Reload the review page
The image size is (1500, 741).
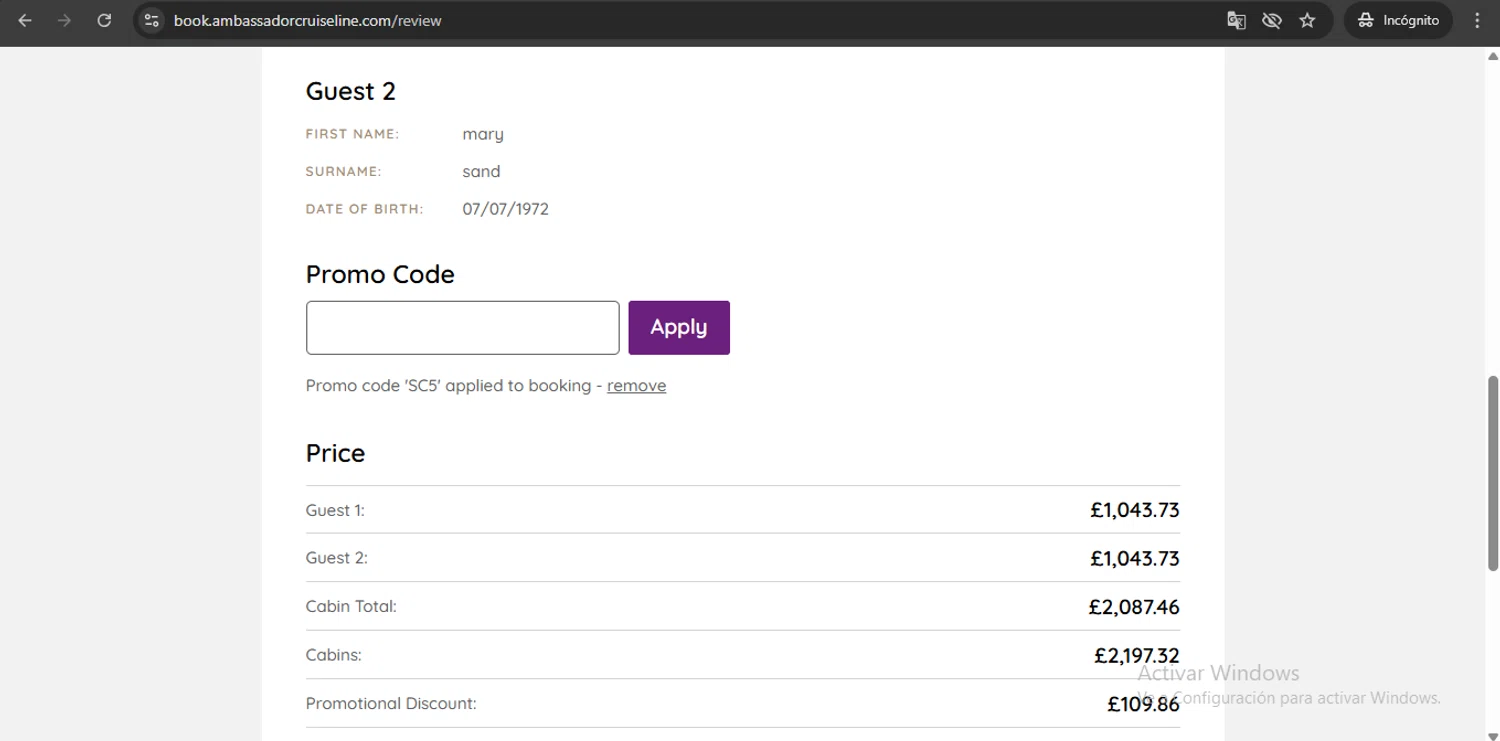click(x=104, y=20)
